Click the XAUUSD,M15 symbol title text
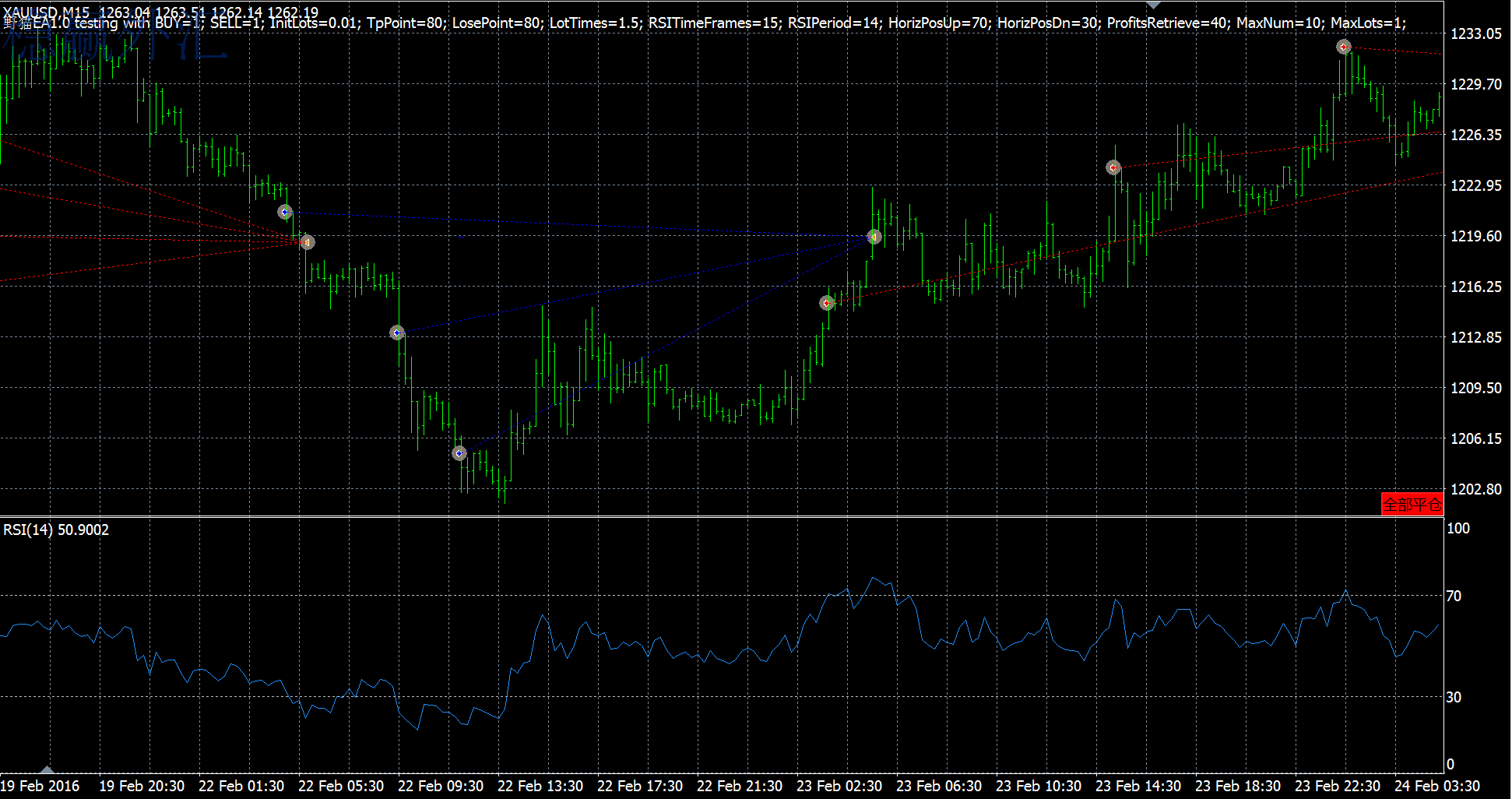The width and height of the screenshot is (1512, 799). coord(47,12)
